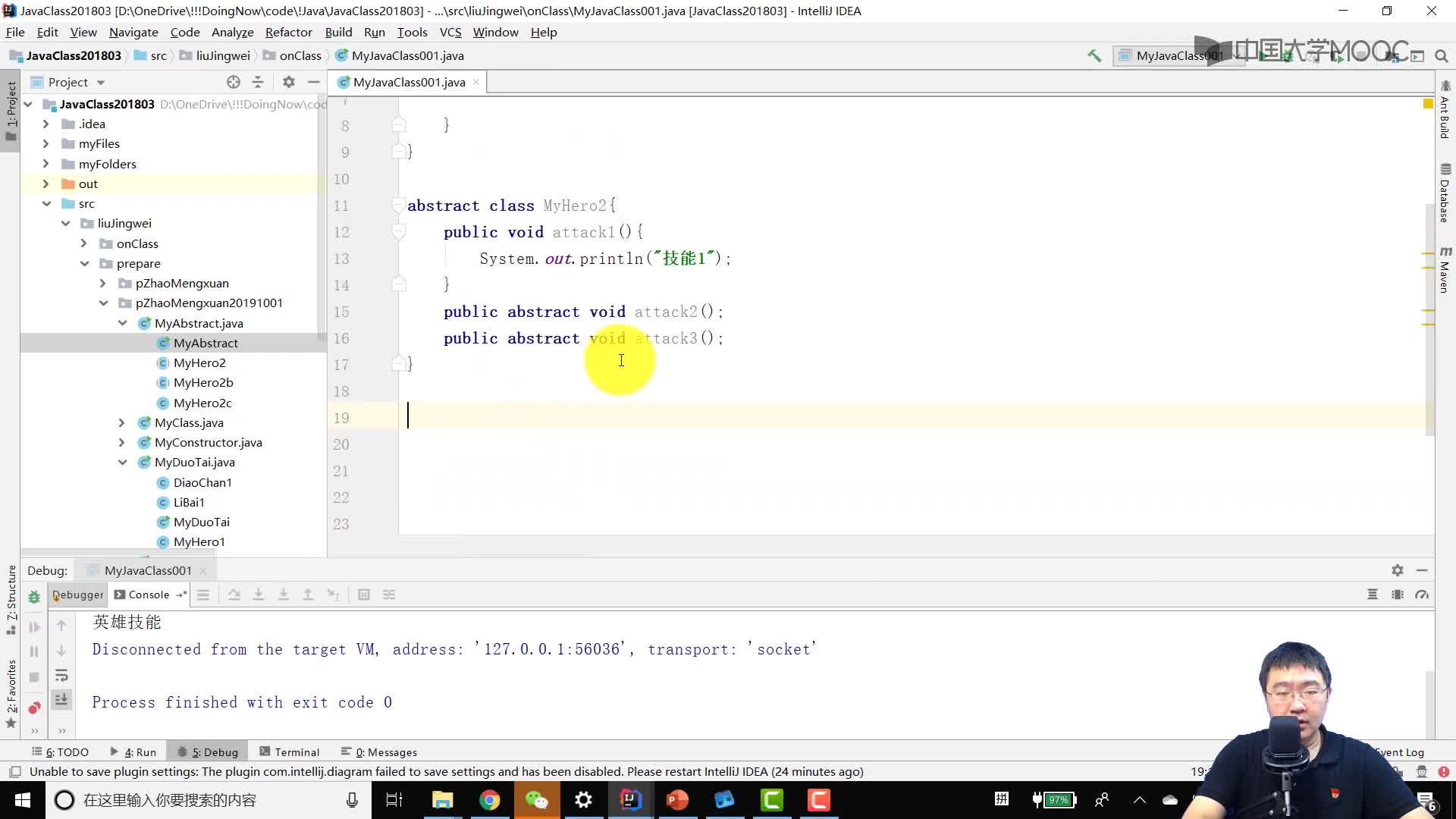This screenshot has width=1456, height=819.
Task: Click Trace Current Stream Chain icon
Action: (x=389, y=595)
